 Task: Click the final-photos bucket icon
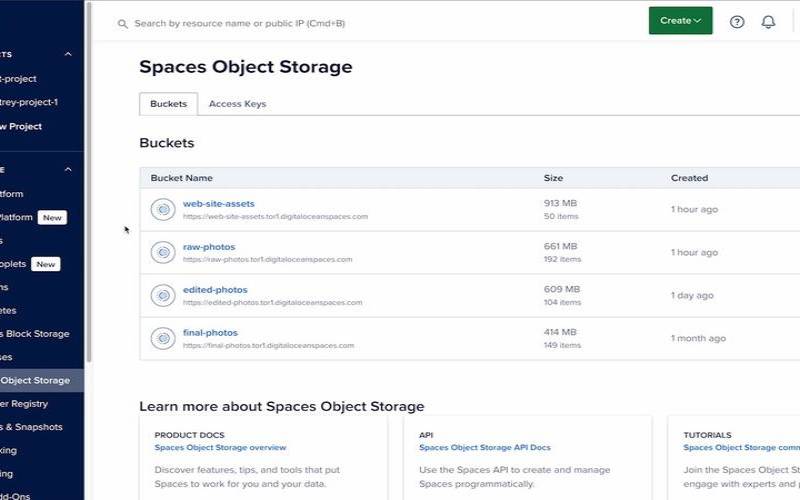click(163, 338)
